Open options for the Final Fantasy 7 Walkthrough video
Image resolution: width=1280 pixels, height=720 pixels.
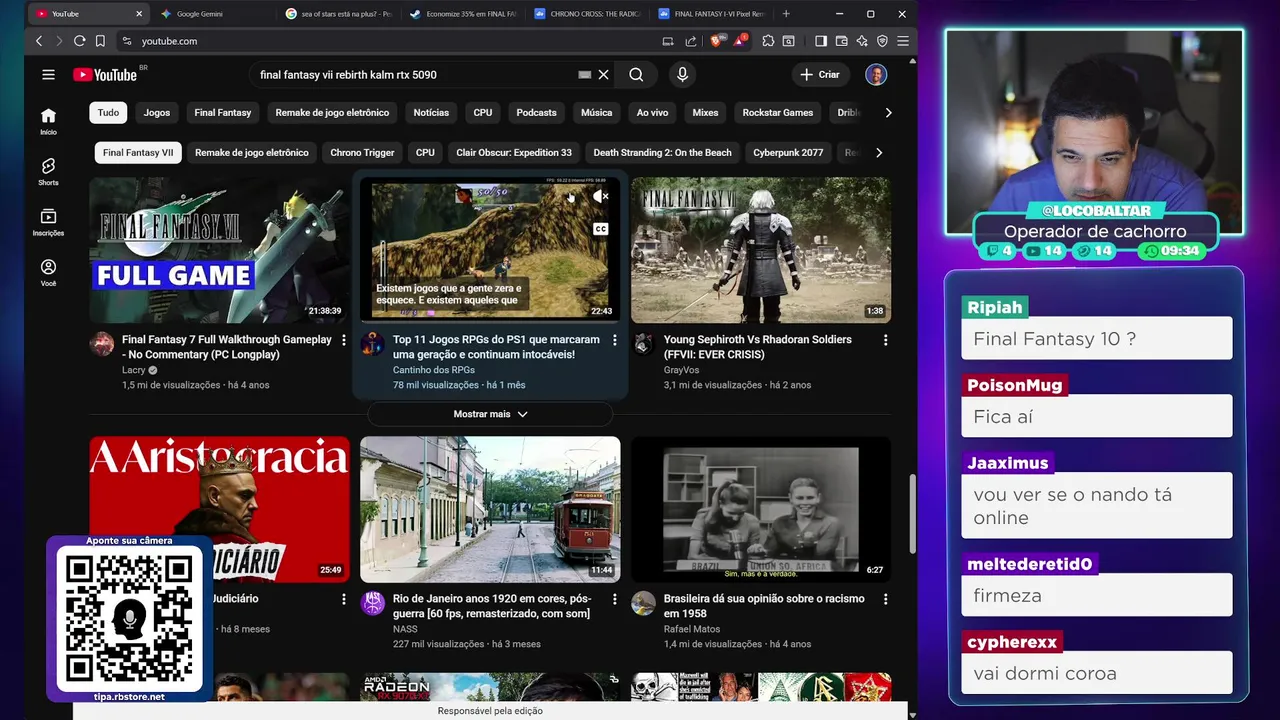[344, 340]
